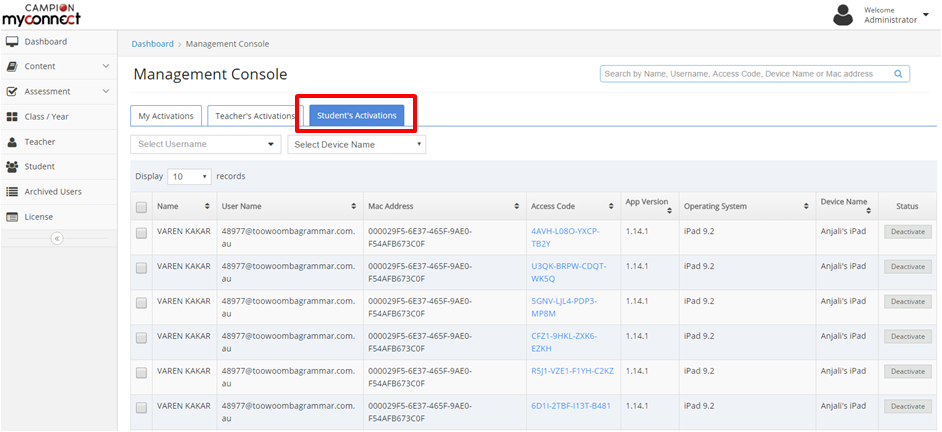Screen dimensions: 942x432
Task: Check the row with code CFZ1-9HKL-ZXK6-EZKH
Action: click(x=141, y=338)
